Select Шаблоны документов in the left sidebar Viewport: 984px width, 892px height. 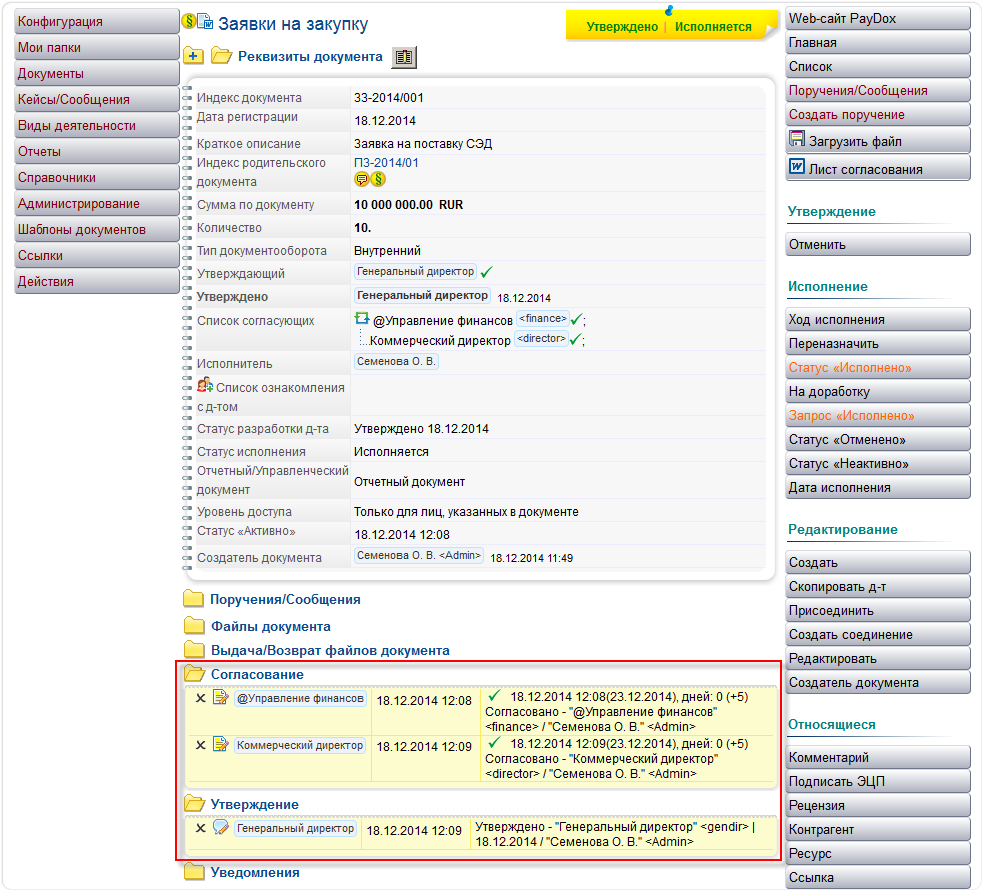(81, 230)
